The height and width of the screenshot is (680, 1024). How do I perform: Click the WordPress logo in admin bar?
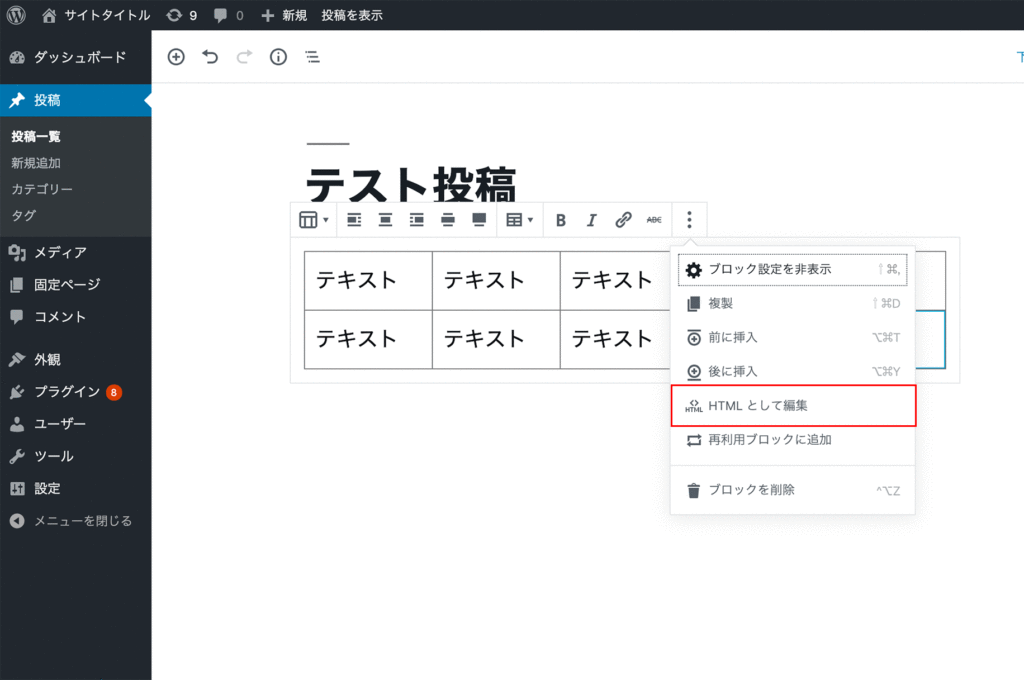point(16,15)
